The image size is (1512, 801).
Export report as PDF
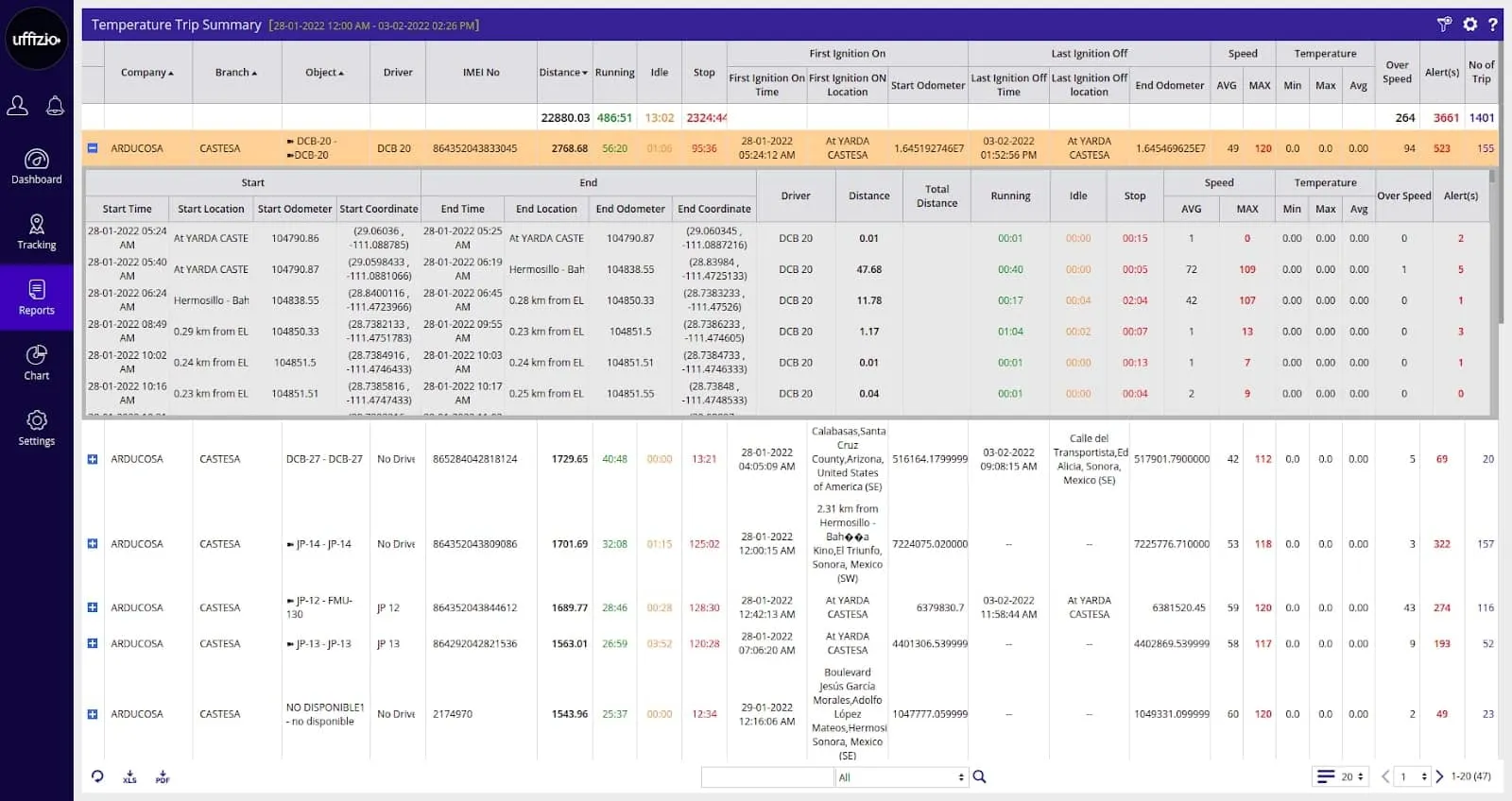tap(163, 776)
